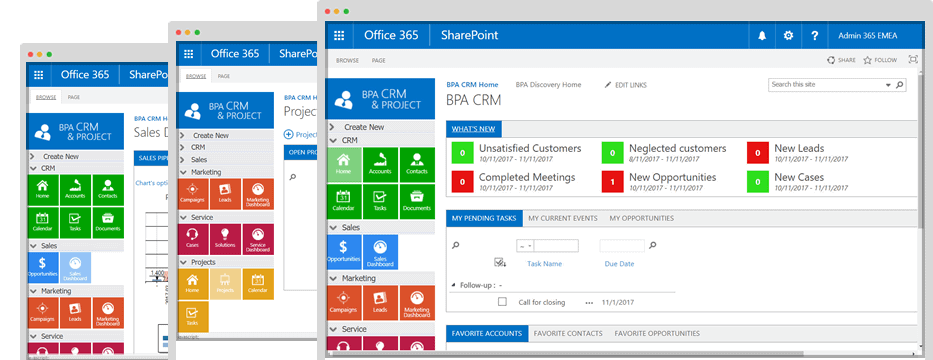Open Contacts tile in the front window

click(417, 165)
